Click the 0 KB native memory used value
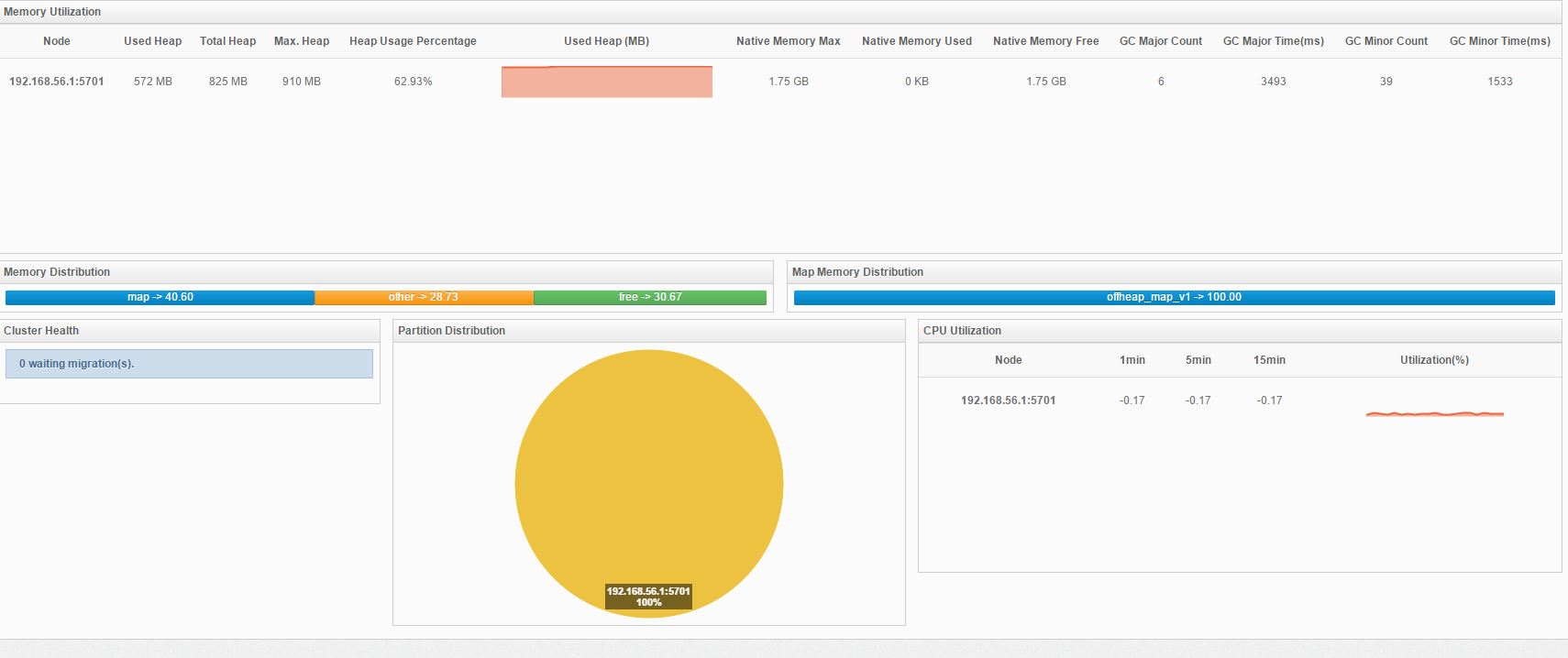 pyautogui.click(x=917, y=82)
